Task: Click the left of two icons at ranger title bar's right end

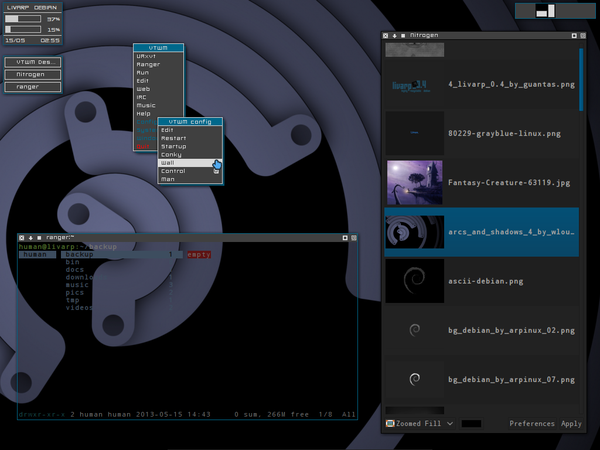Action: pos(345,238)
